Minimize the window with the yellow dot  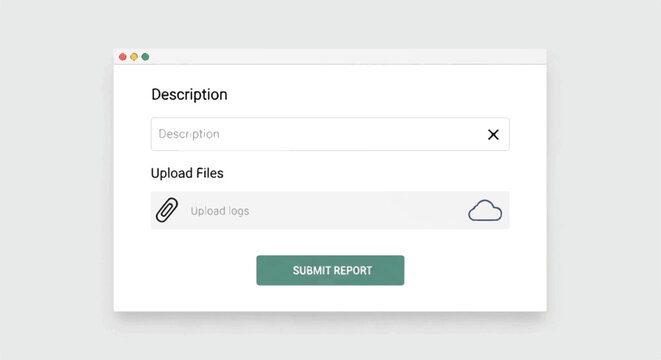click(x=134, y=57)
